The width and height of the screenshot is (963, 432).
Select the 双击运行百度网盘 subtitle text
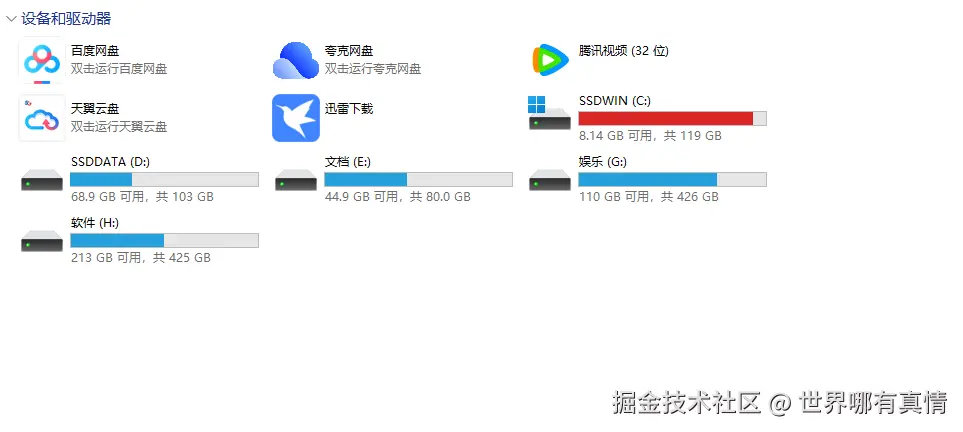pyautogui.click(x=119, y=69)
